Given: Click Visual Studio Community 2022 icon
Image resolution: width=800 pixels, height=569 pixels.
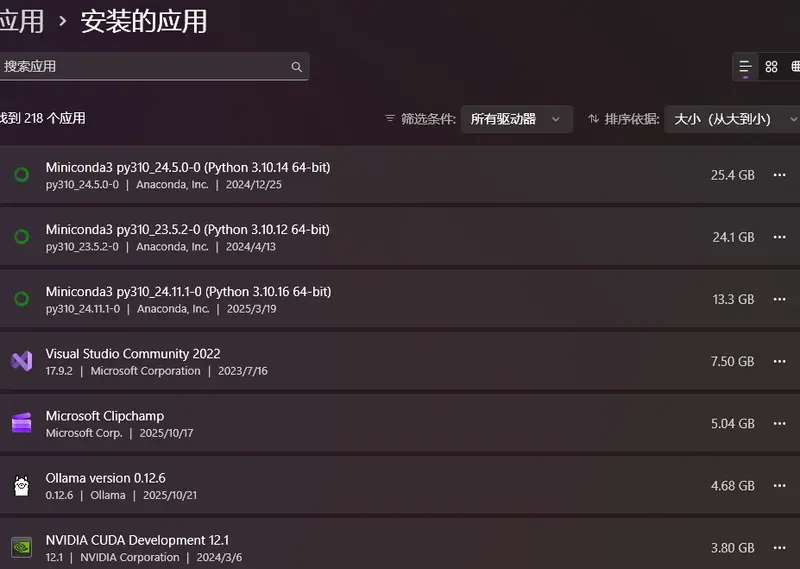Looking at the screenshot, I should click(x=21, y=361).
